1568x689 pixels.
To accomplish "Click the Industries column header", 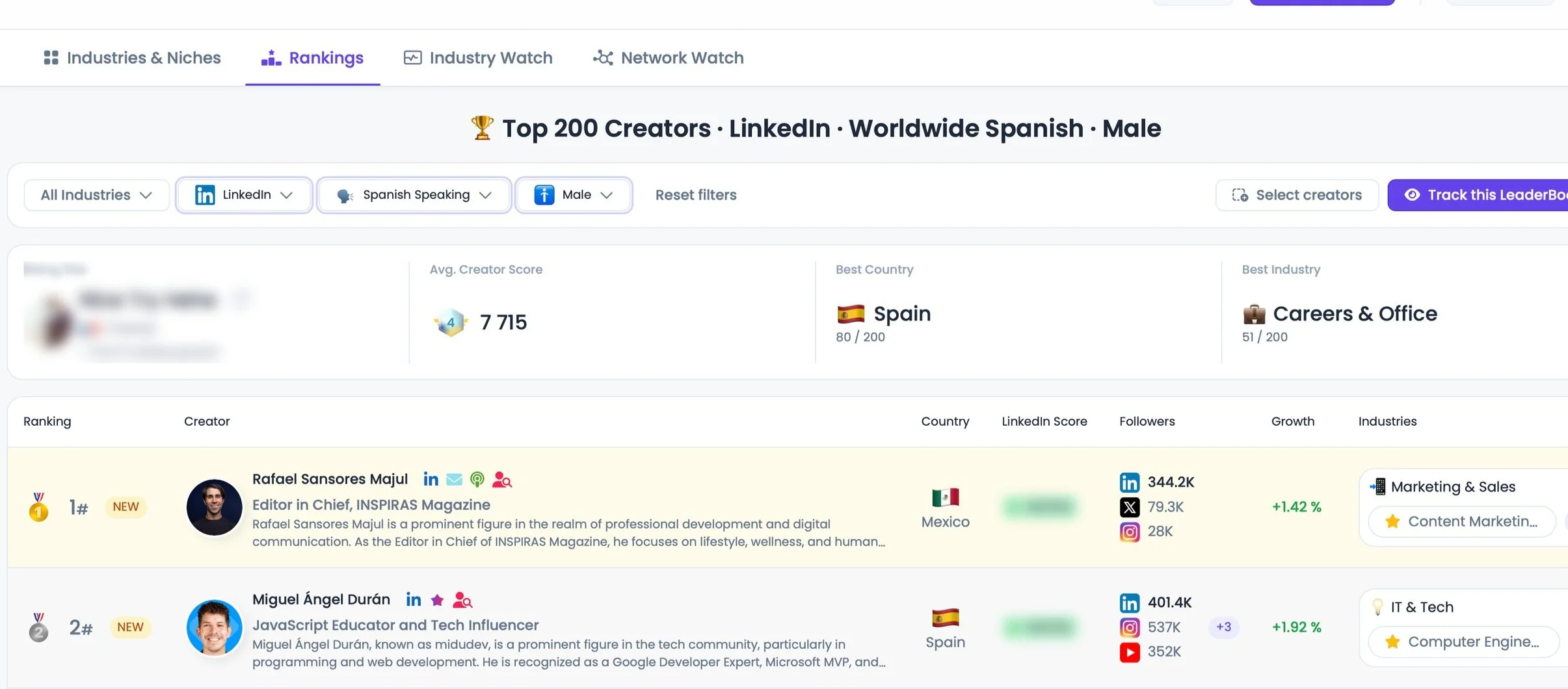I will (x=1387, y=421).
